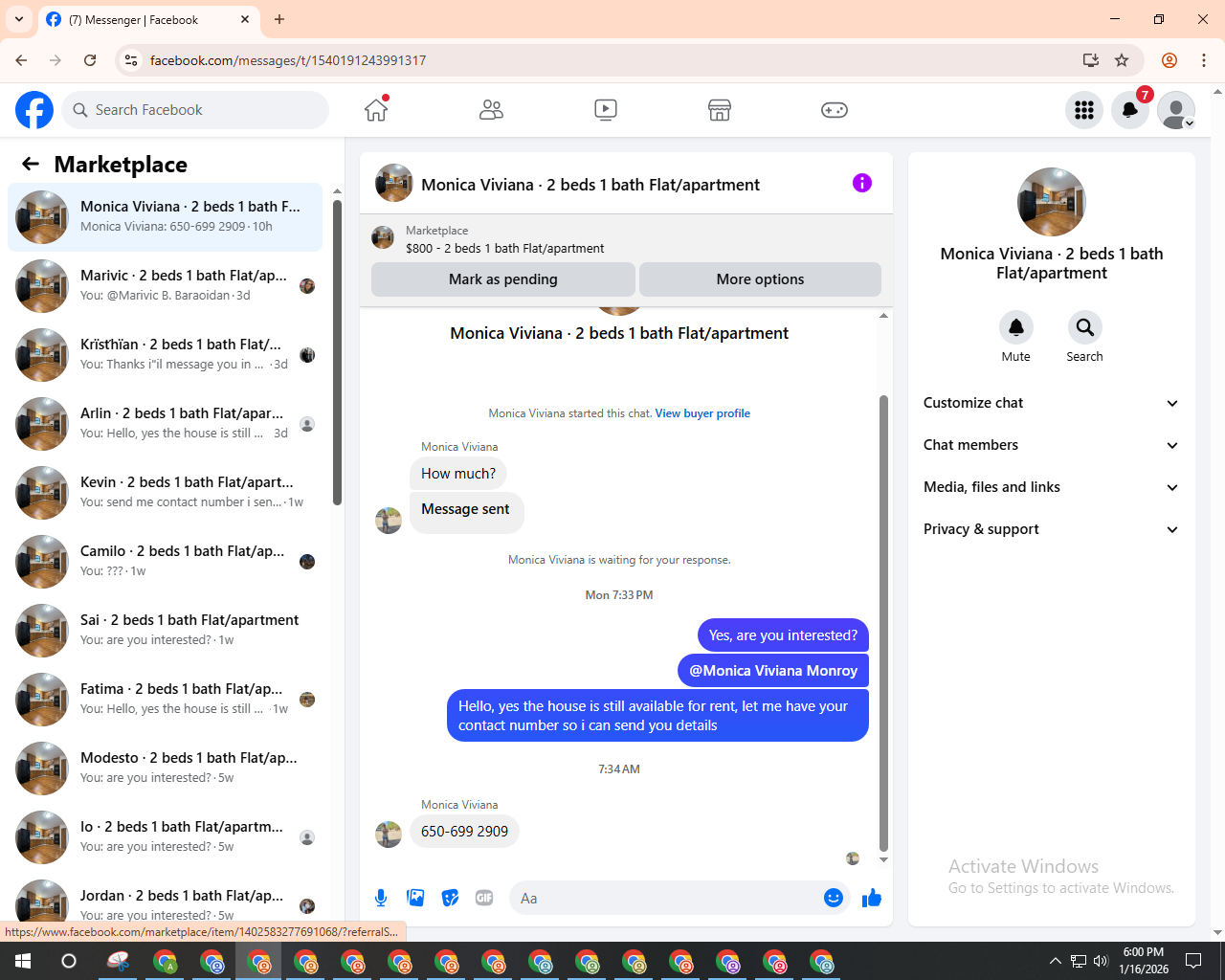Open the Chrome profile icon
This screenshot has height=980, width=1225.
coord(1169,60)
